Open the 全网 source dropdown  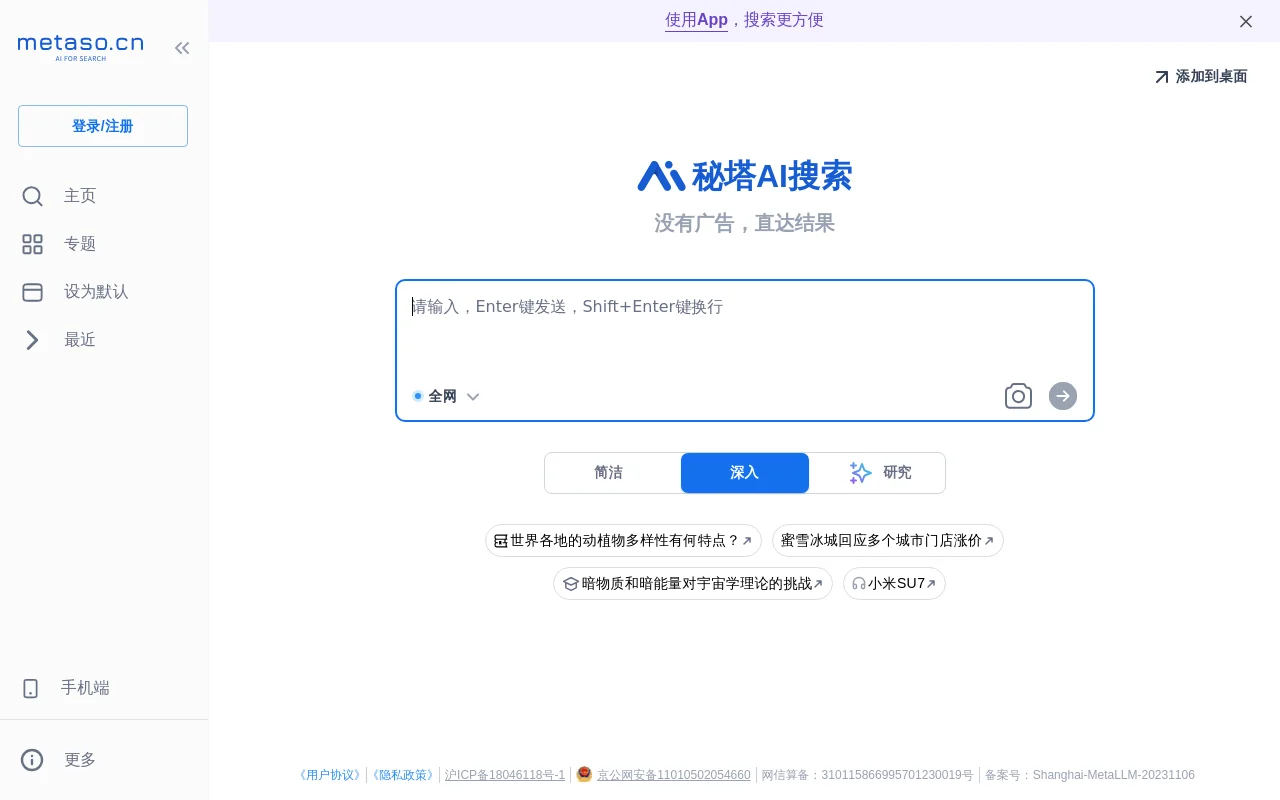(x=472, y=396)
